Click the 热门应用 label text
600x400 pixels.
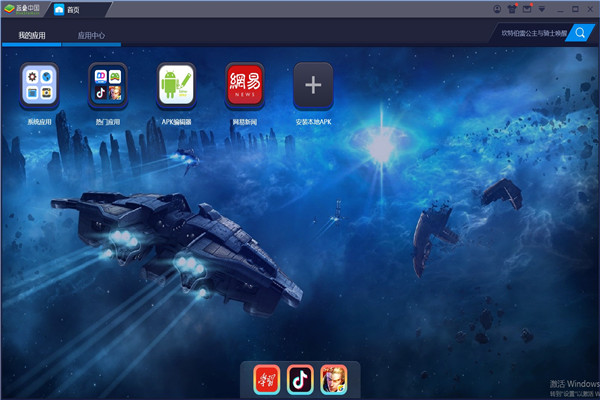click(x=108, y=122)
